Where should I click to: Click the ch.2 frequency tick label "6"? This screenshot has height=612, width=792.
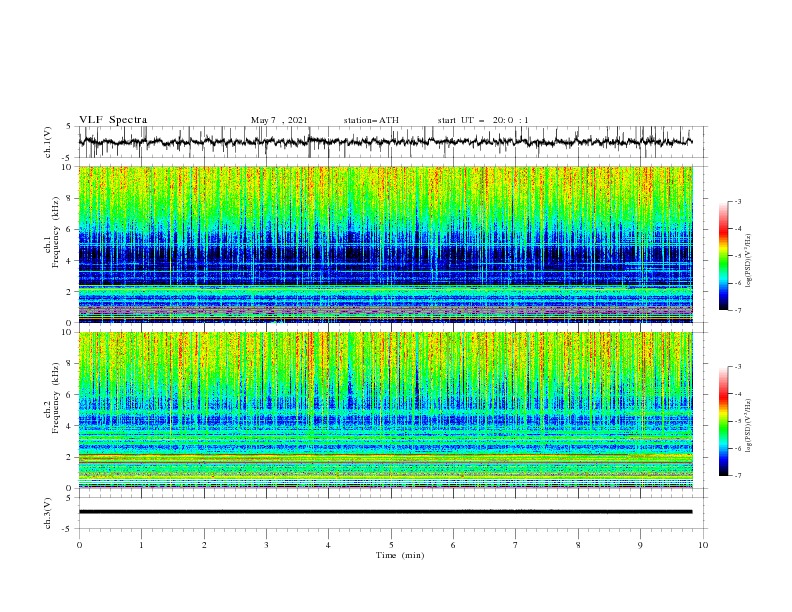tap(70, 395)
